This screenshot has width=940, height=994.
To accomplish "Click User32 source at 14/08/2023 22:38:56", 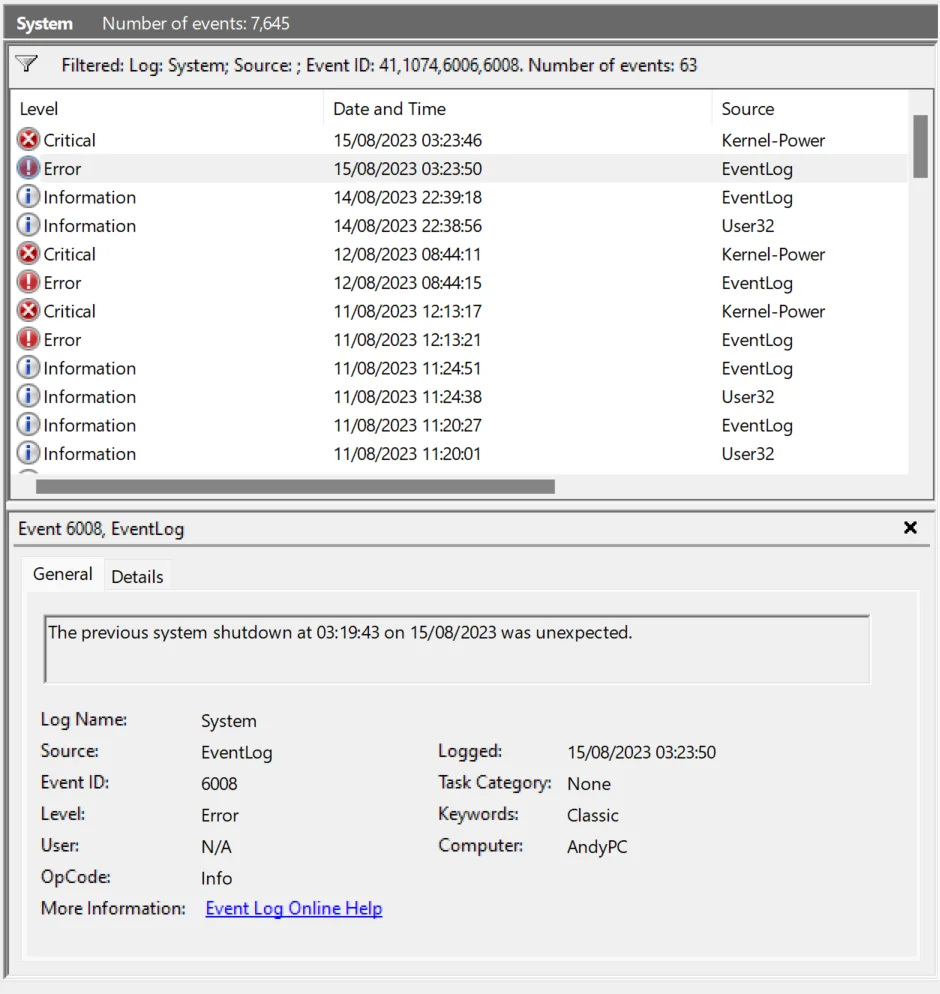I will point(748,226).
